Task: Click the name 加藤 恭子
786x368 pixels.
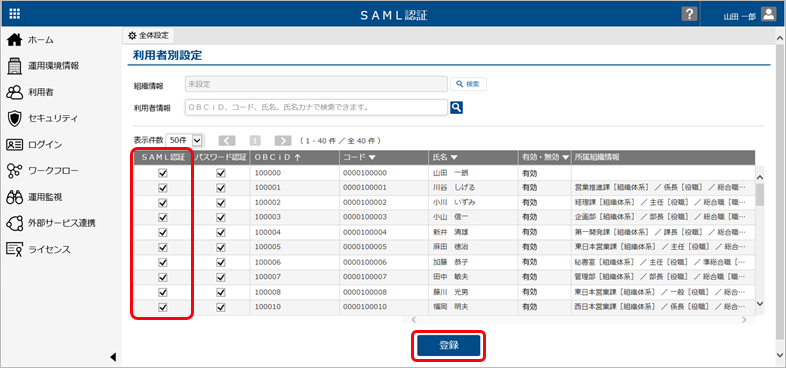Action: click(450, 262)
